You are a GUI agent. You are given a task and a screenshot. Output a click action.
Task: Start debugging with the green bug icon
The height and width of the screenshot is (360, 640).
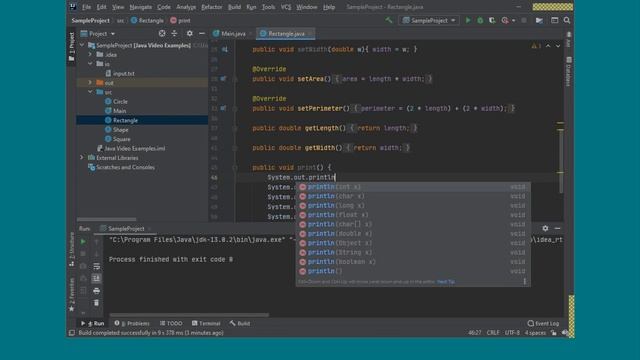480,20
